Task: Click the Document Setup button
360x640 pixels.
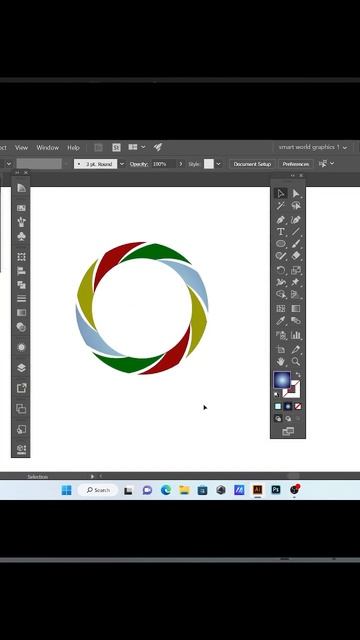Action: pyautogui.click(x=252, y=164)
